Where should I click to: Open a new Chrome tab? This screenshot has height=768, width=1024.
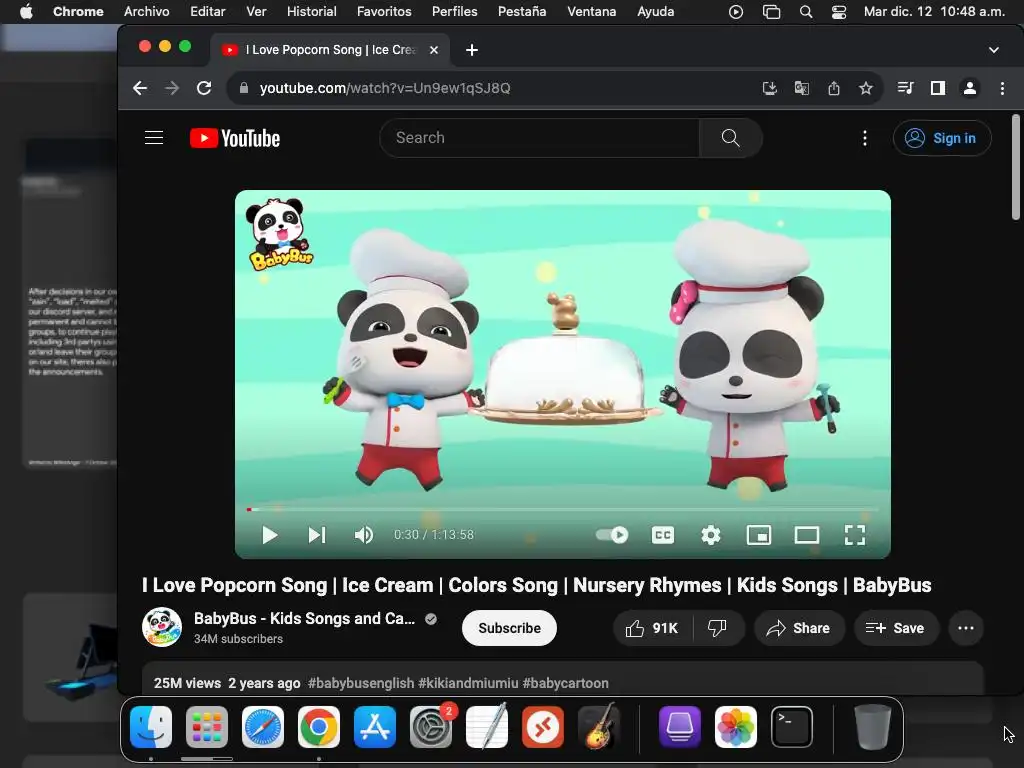[x=472, y=50]
